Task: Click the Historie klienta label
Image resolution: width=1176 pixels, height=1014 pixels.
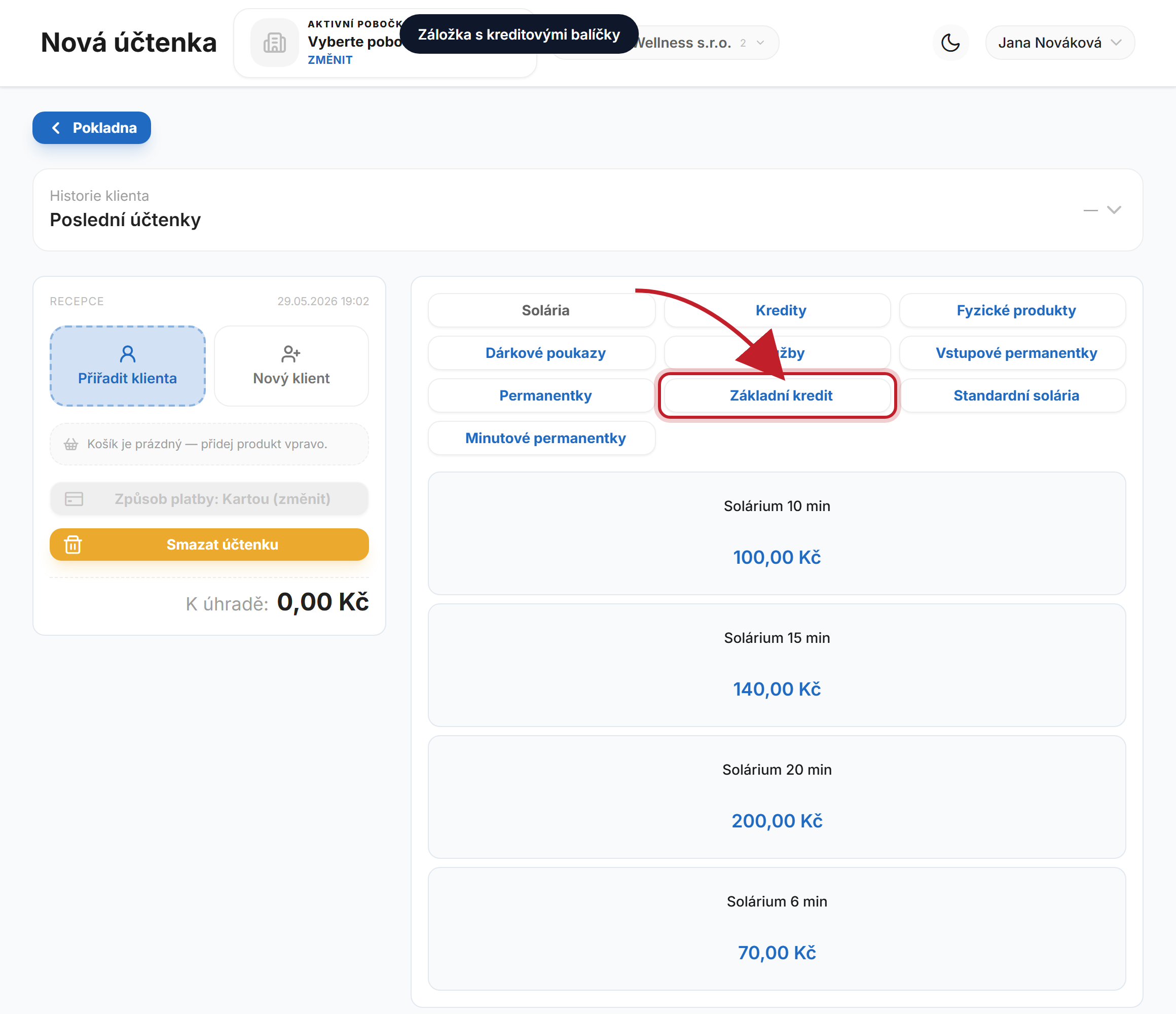Action: coord(99,196)
